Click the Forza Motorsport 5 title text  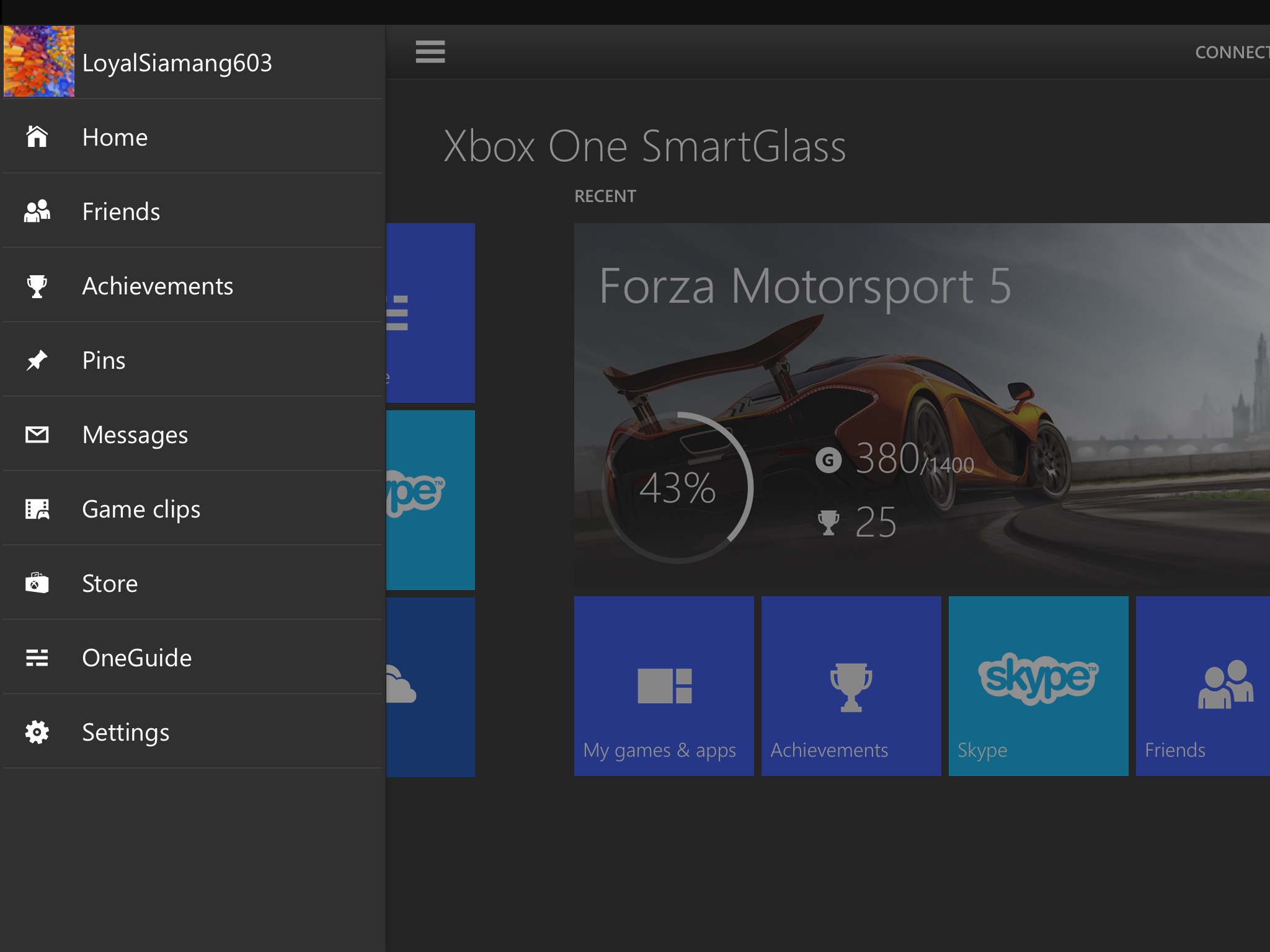[805, 286]
